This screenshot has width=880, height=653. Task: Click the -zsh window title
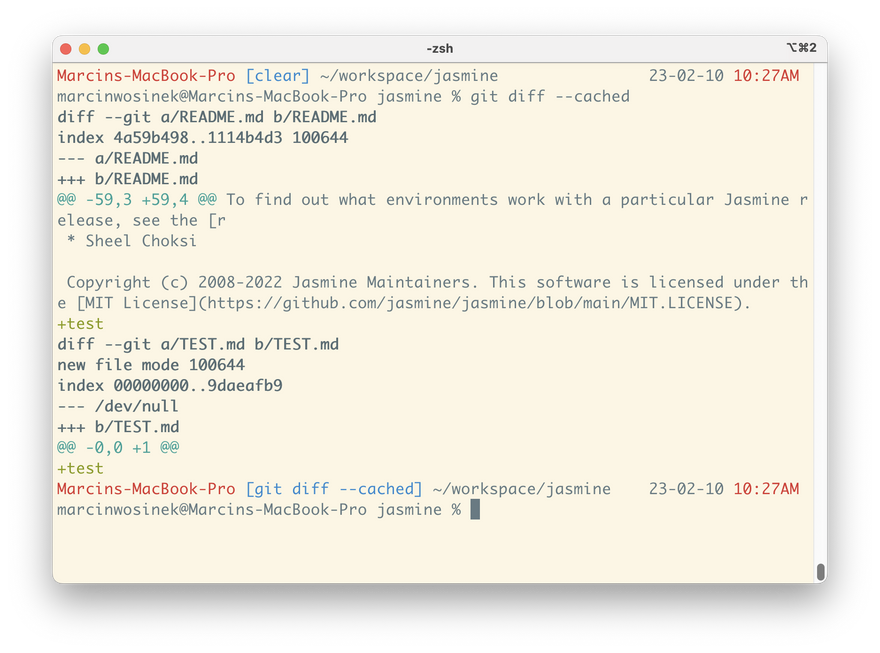440,48
